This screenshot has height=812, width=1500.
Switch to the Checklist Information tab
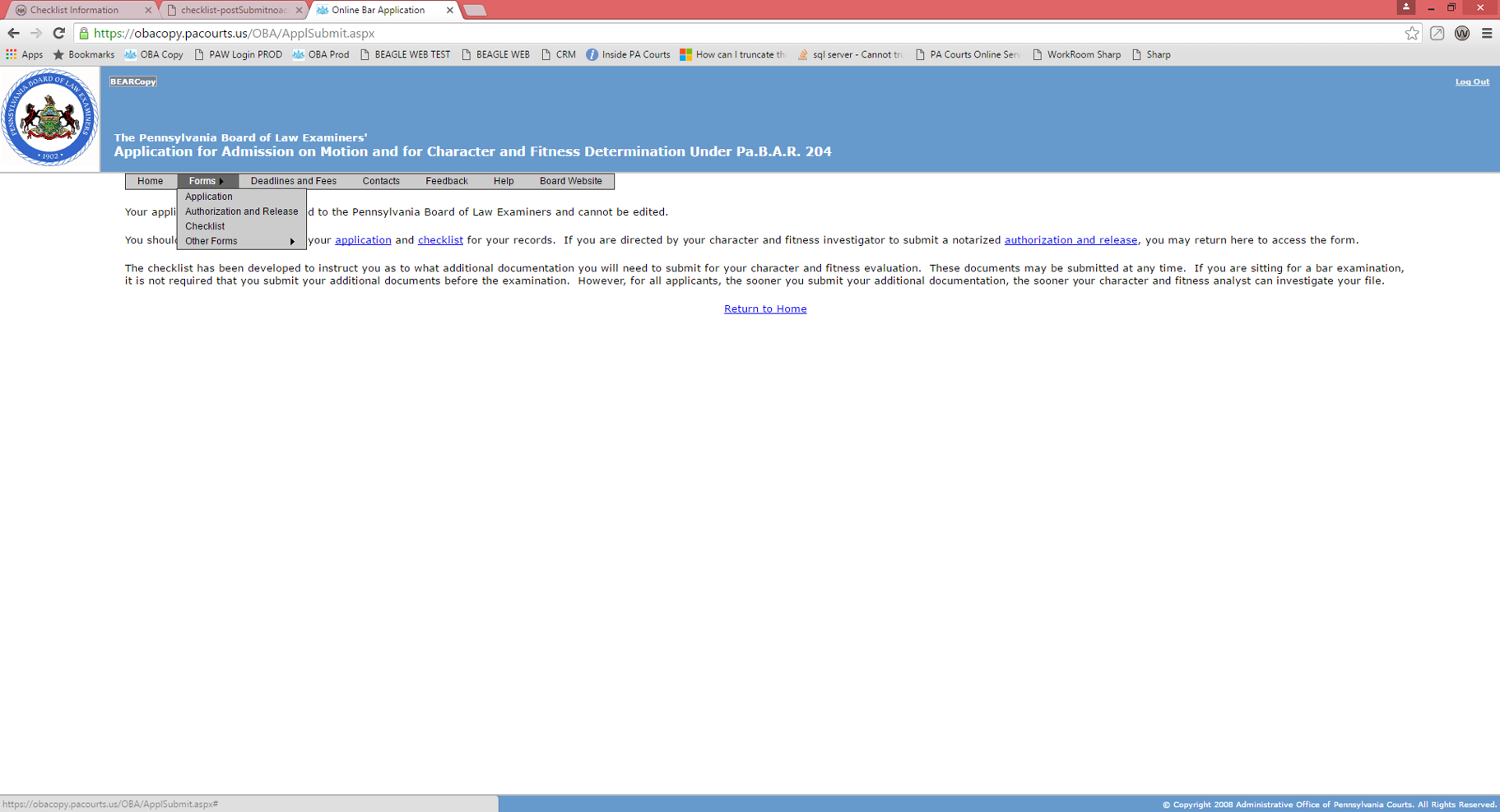pyautogui.click(x=74, y=10)
